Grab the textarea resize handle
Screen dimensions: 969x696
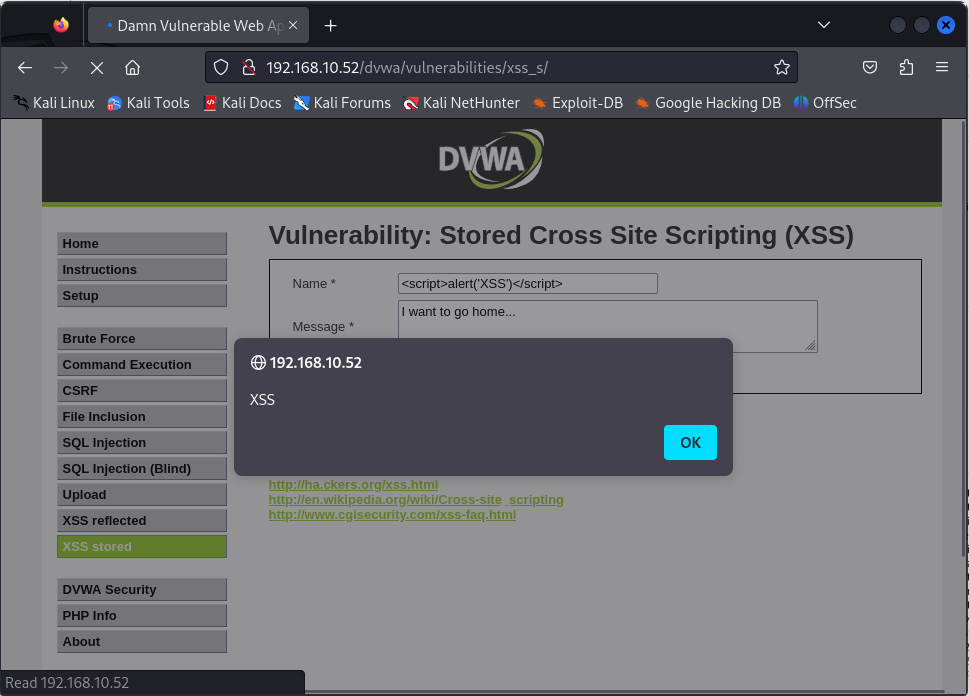point(811,346)
